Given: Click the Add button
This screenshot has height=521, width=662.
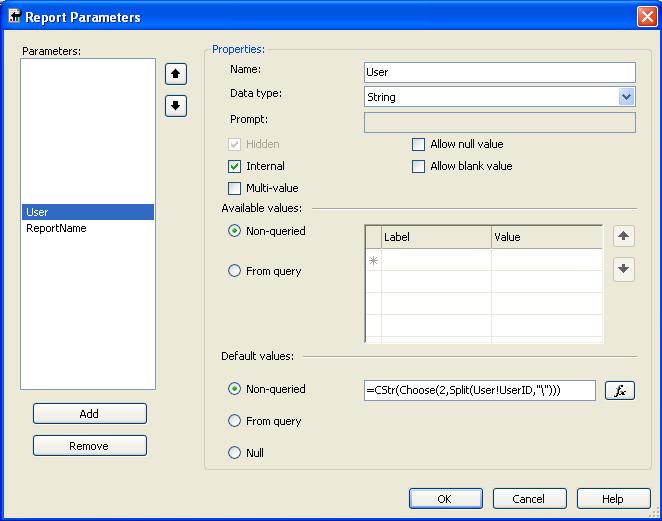Looking at the screenshot, I should coord(89,414).
